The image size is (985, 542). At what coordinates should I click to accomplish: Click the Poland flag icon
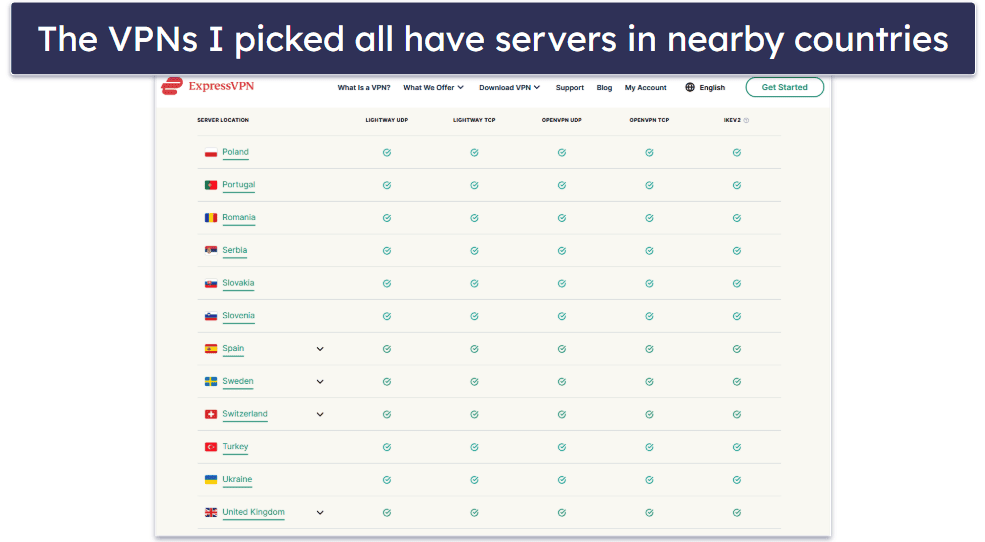211,153
